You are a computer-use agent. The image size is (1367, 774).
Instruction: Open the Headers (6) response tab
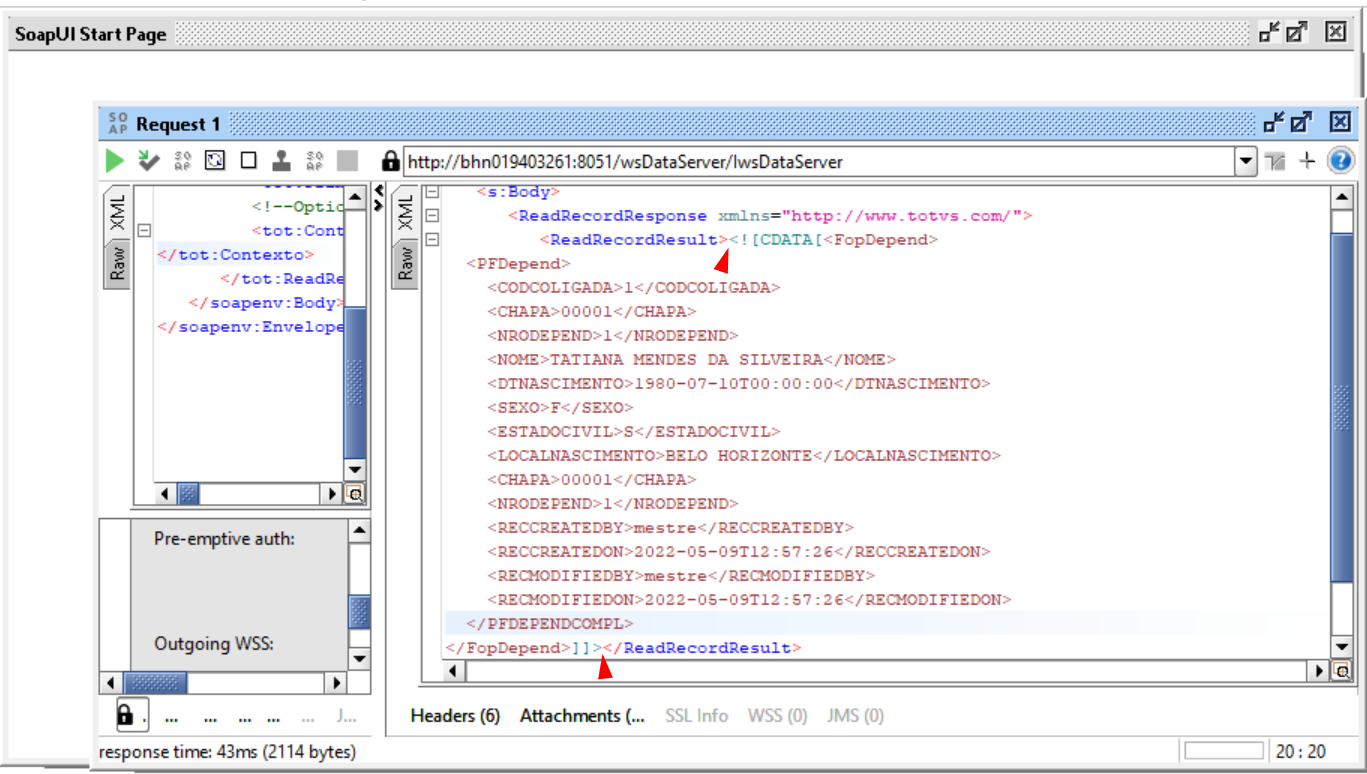click(455, 716)
